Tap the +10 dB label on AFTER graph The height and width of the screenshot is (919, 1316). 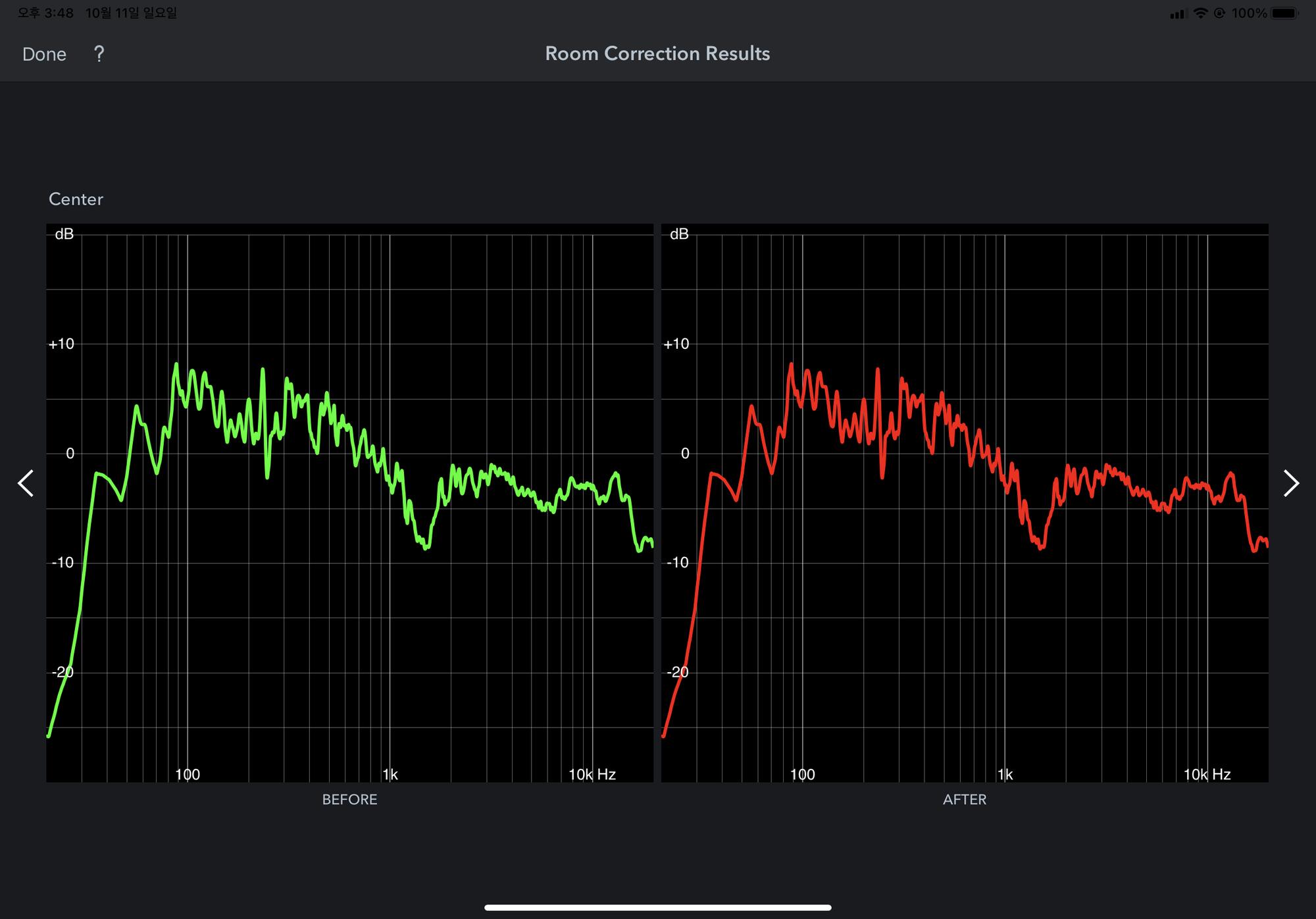pyautogui.click(x=676, y=344)
